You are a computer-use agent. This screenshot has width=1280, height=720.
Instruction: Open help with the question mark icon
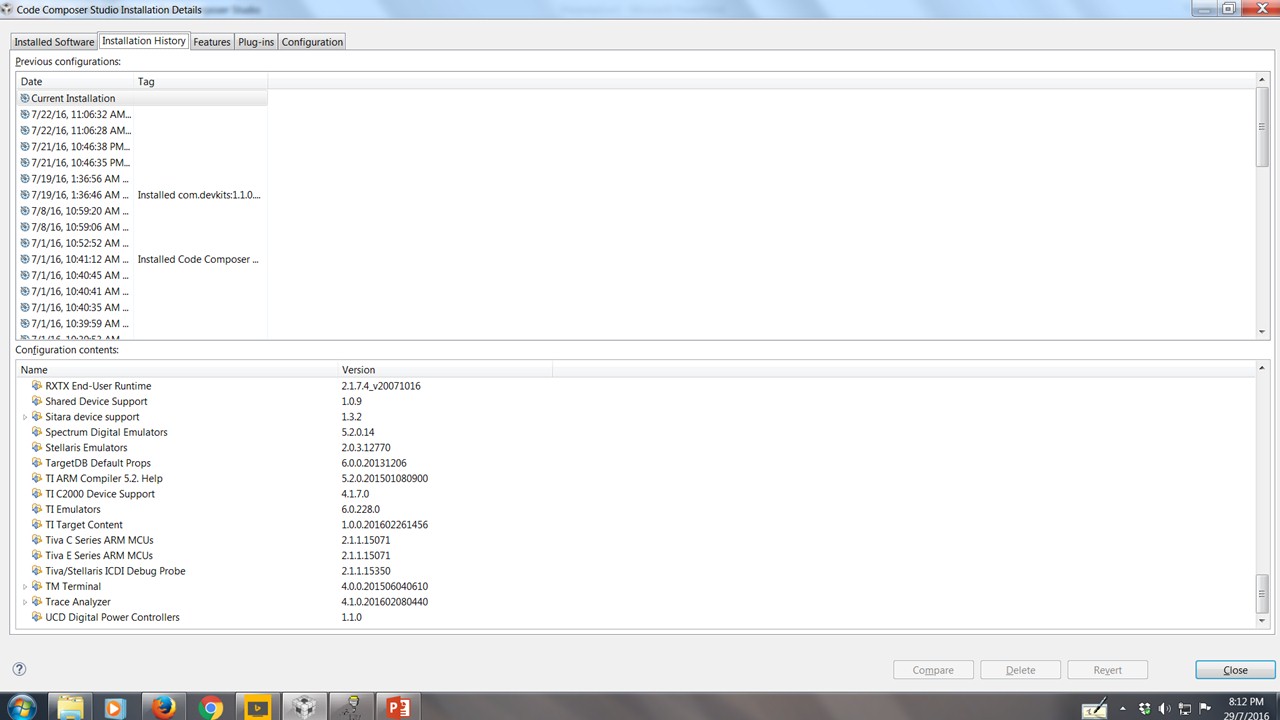pyautogui.click(x=19, y=669)
